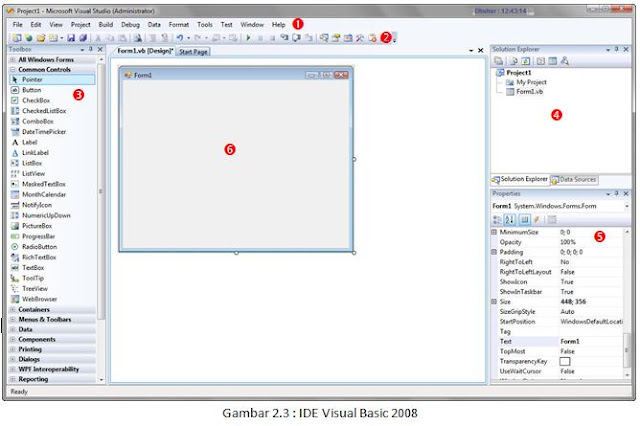Expand the Padding property node
Viewport: 640px width, 426px height.
(x=494, y=252)
